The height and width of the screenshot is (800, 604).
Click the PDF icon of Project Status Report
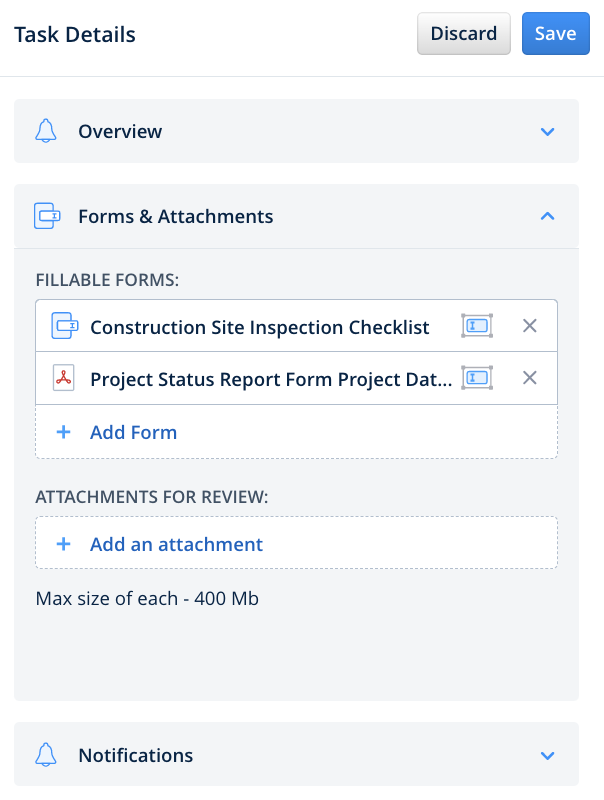pos(64,378)
